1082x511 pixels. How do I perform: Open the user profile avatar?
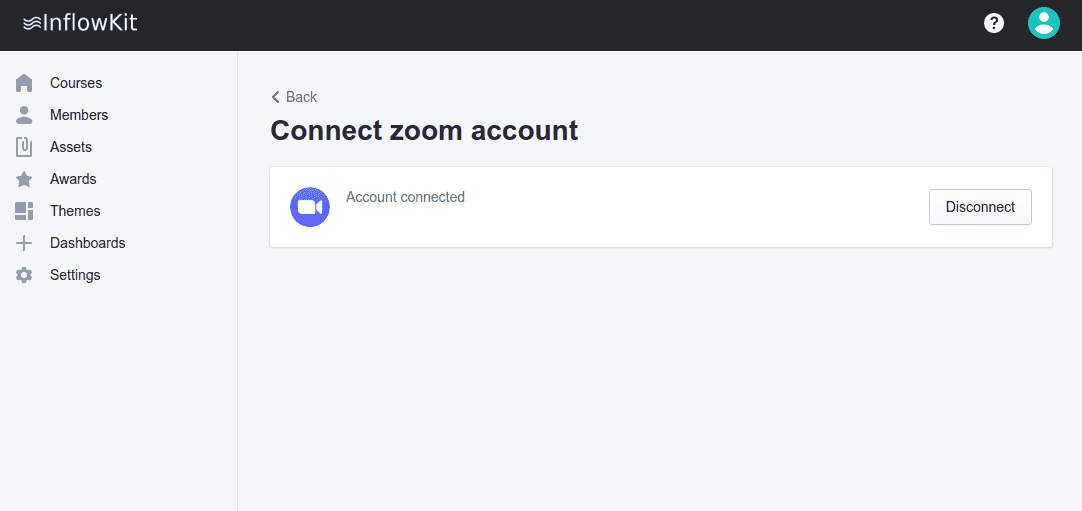click(x=1043, y=23)
